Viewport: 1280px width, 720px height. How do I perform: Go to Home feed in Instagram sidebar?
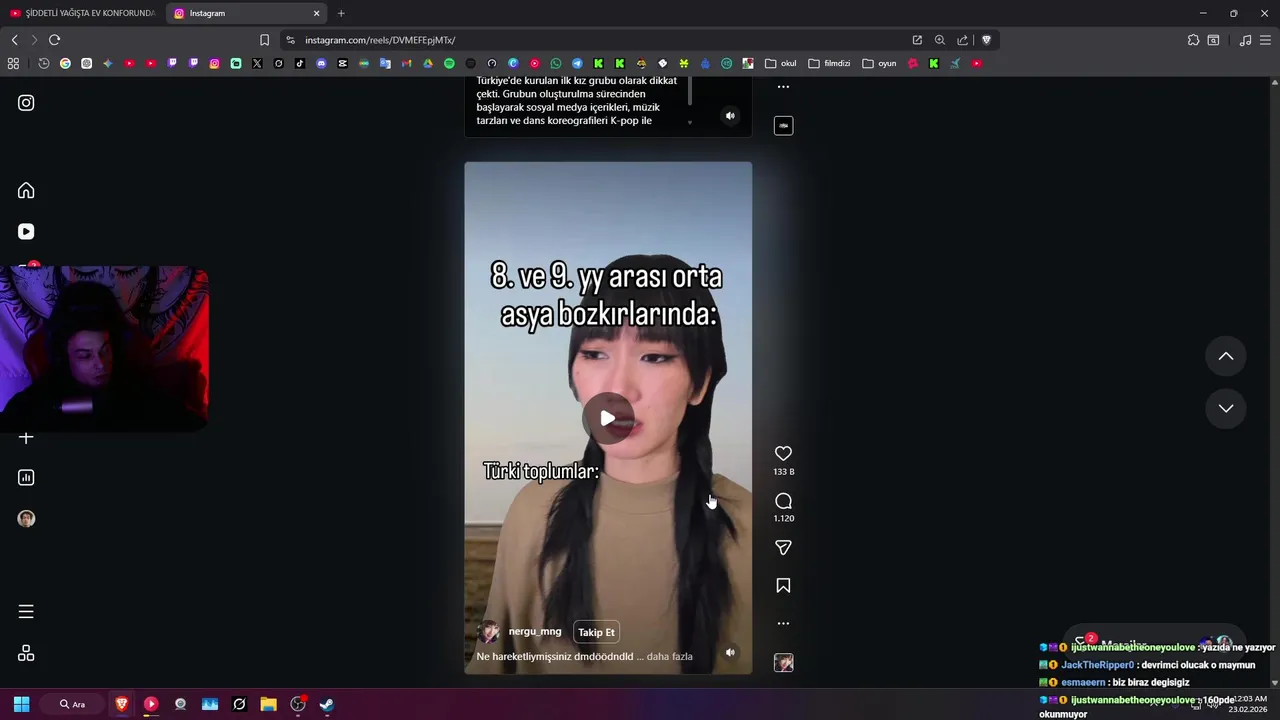pyautogui.click(x=26, y=190)
